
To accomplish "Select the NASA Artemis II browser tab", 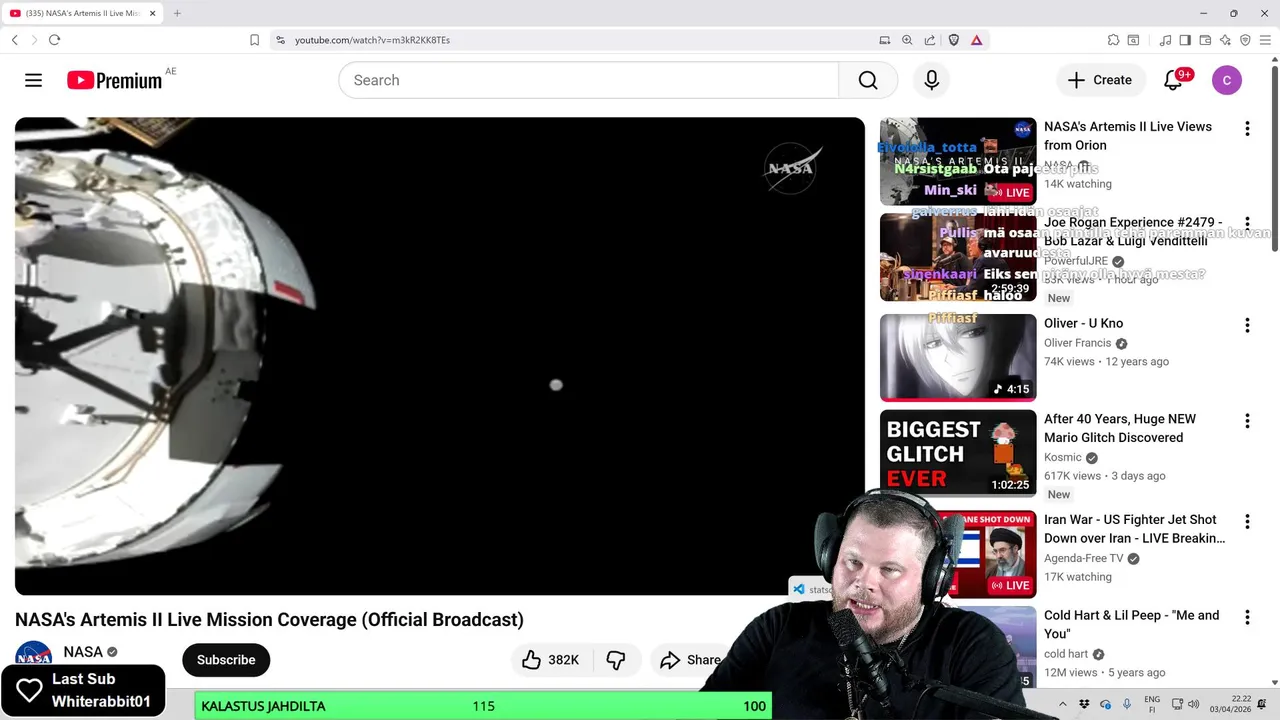I will [83, 13].
